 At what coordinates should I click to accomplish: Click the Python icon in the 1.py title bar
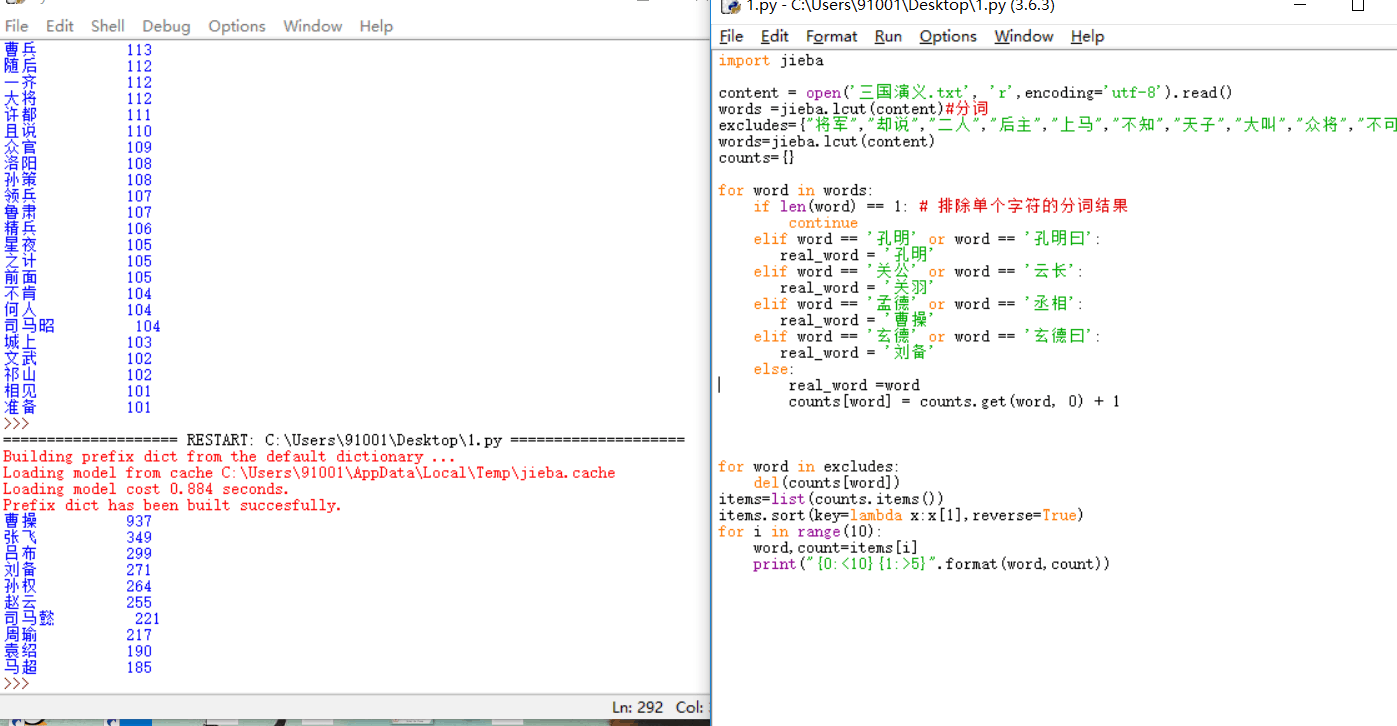tap(731, 6)
